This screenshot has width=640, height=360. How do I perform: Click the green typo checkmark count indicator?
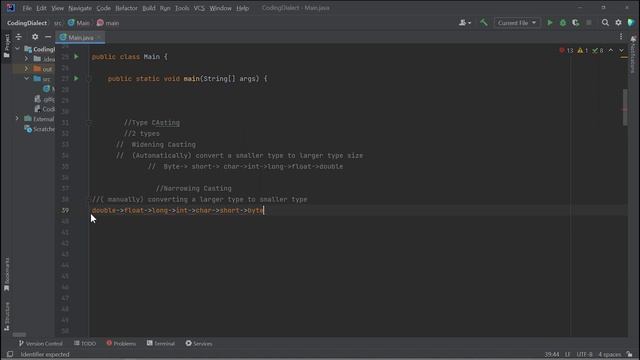tap(598, 50)
